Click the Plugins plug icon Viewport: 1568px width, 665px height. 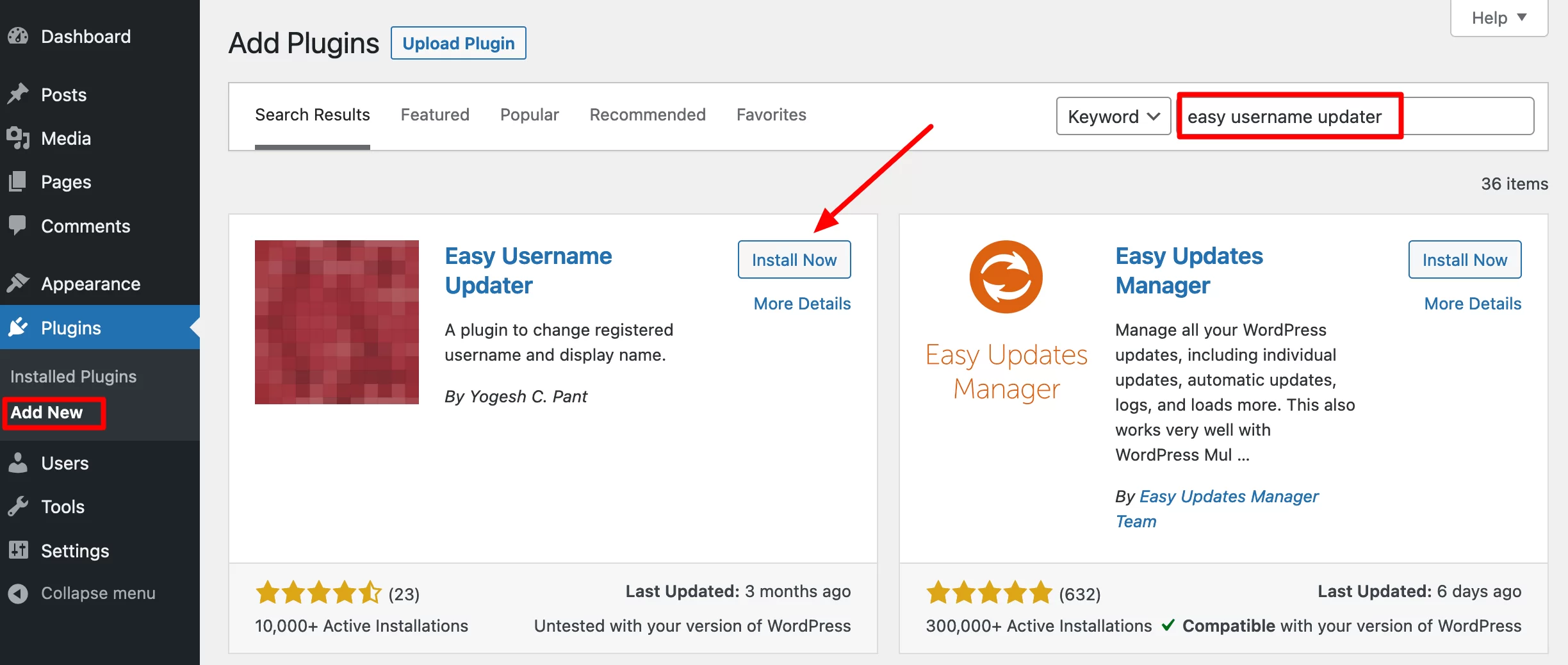(x=18, y=327)
